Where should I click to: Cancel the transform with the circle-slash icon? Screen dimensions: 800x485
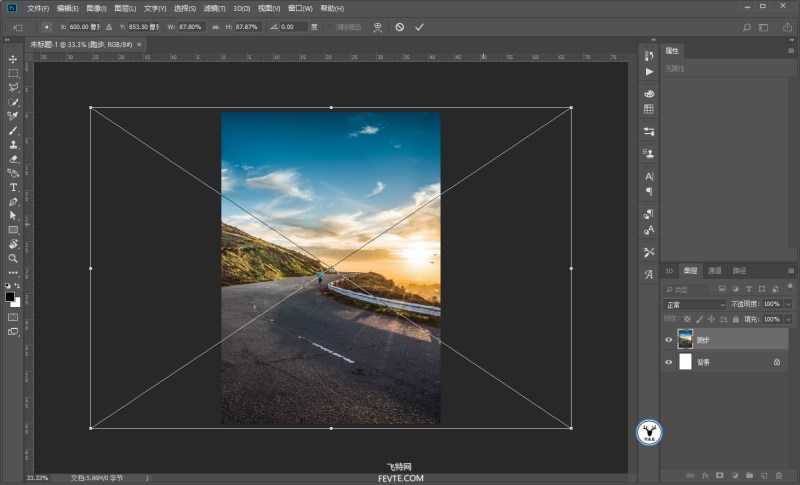tap(399, 27)
